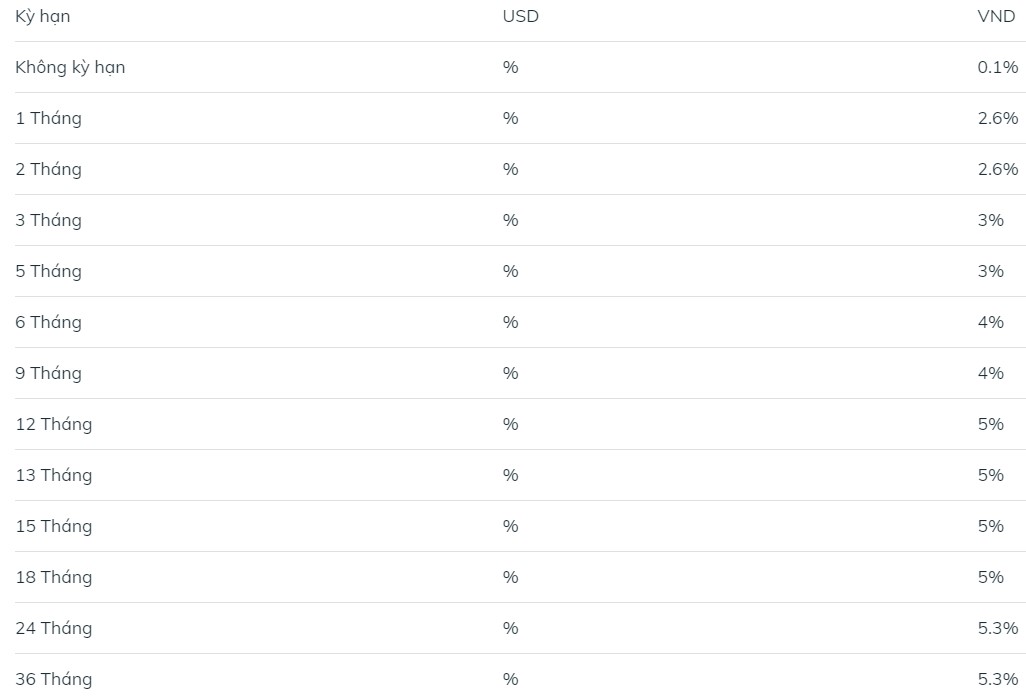1026x697 pixels.
Task: Select the "1 Tháng" term label
Action: point(48,119)
